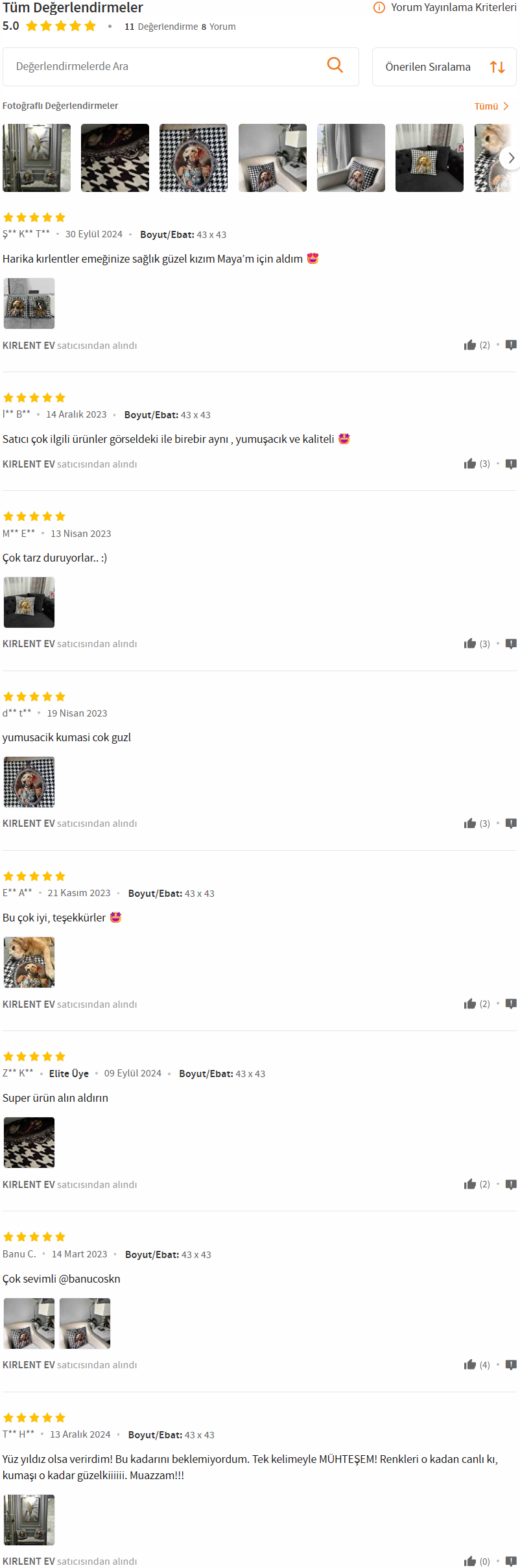Like Banu C.'s review
Screen dimensions: 520x1568
click(x=470, y=1365)
